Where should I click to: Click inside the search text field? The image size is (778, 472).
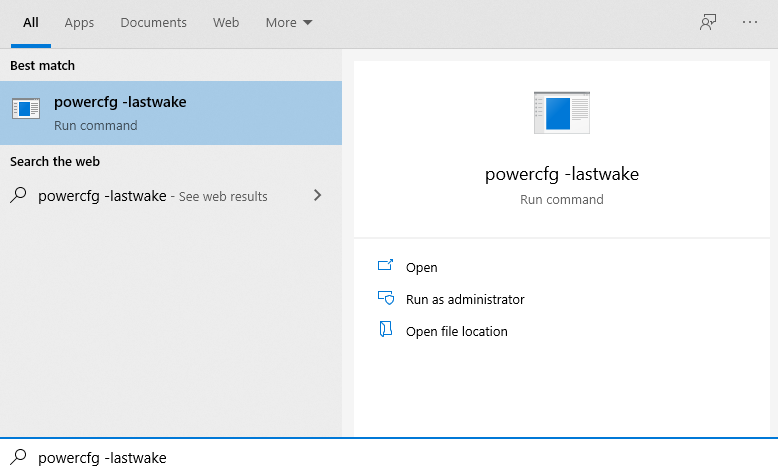click(x=400, y=457)
